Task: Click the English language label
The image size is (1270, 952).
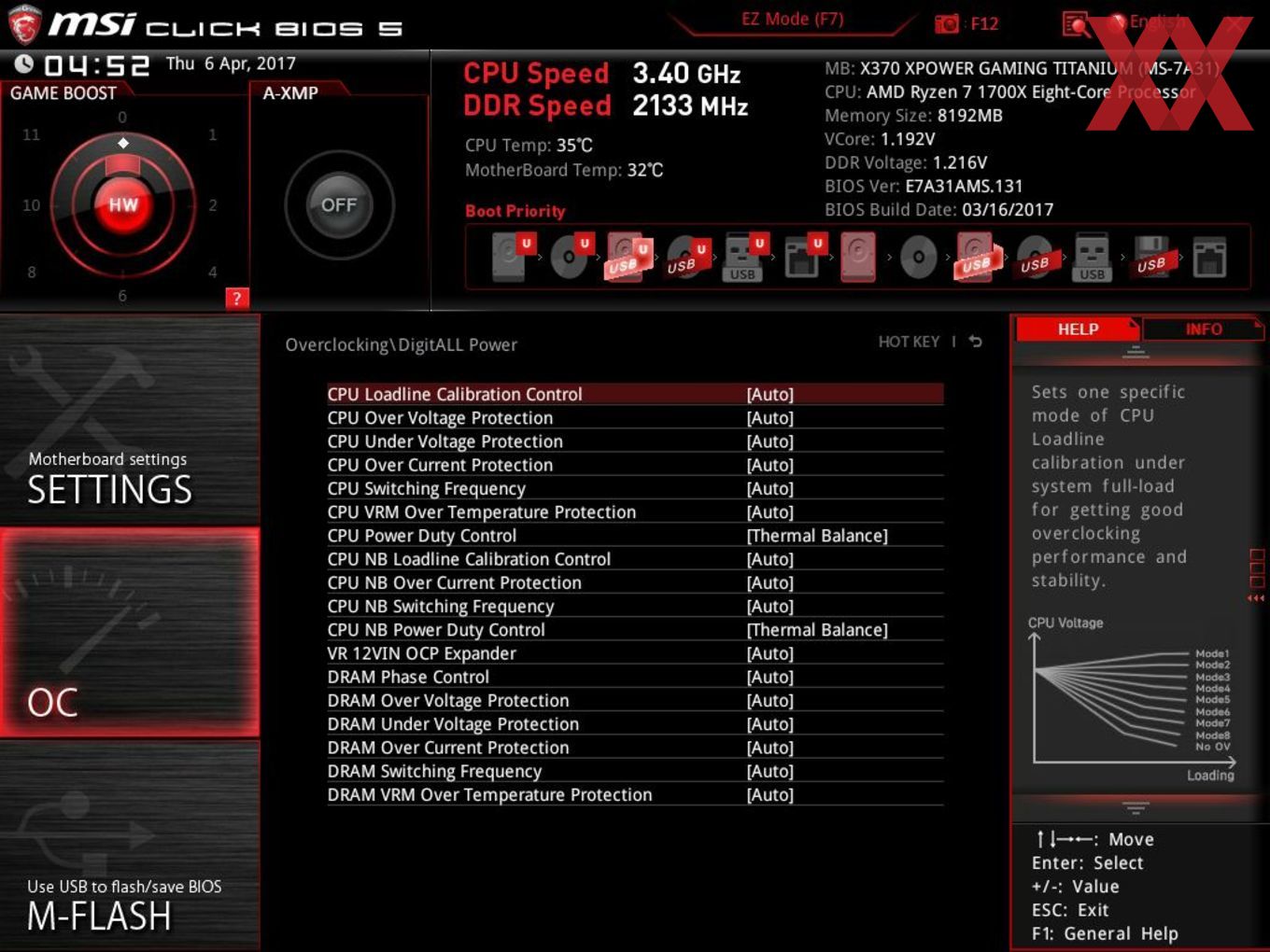Action: [1158, 21]
